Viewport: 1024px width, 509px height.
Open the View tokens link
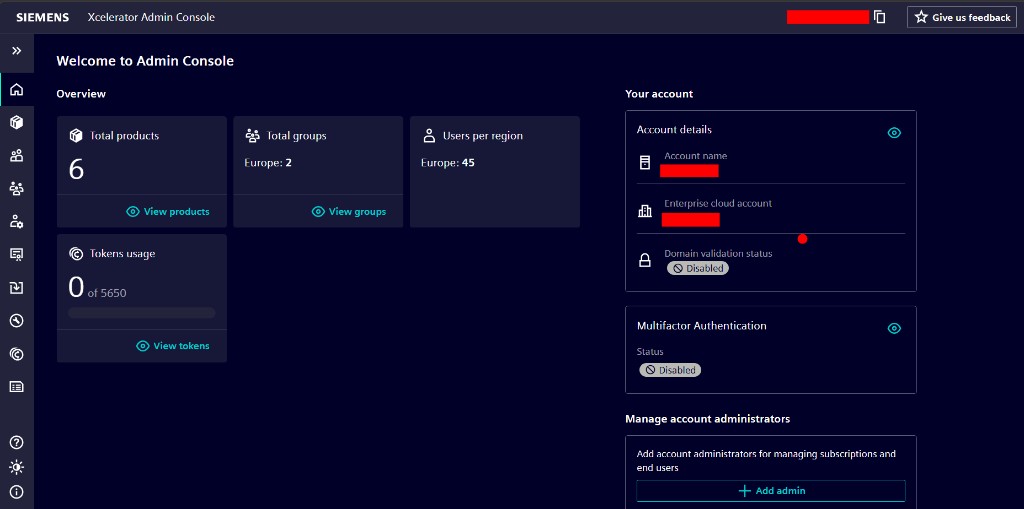pos(173,346)
